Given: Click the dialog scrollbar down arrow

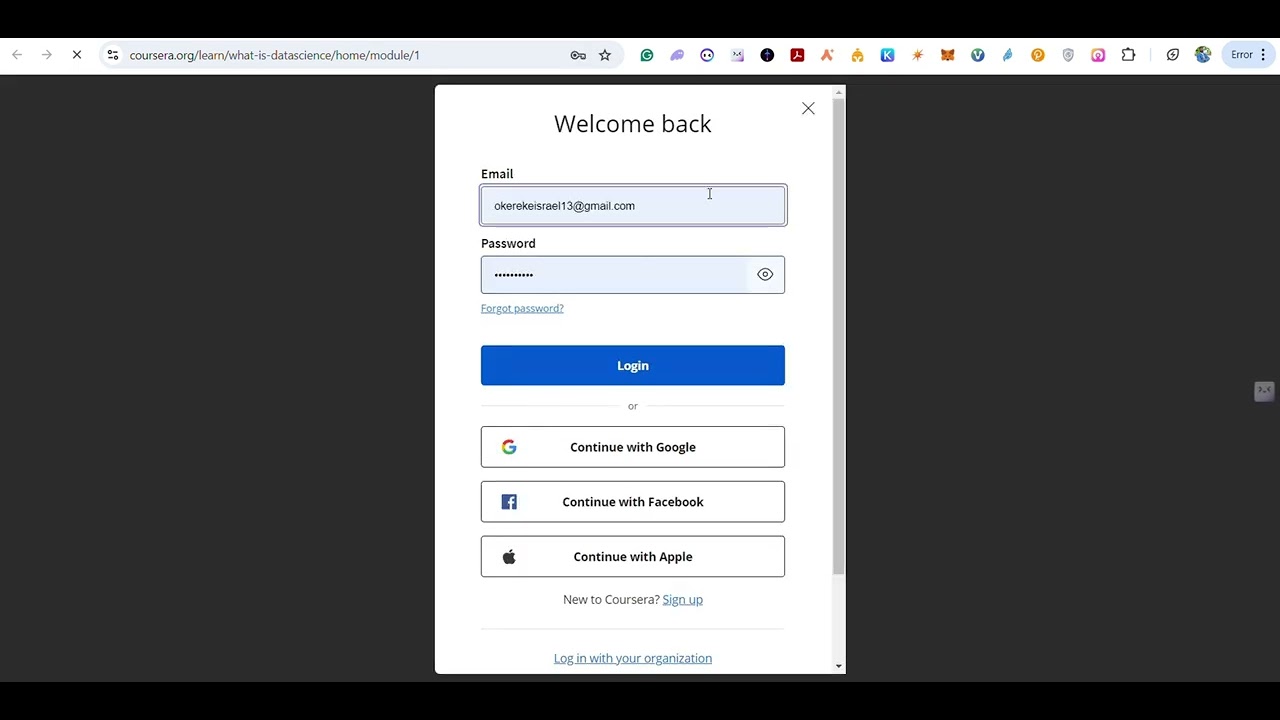Looking at the screenshot, I should [838, 666].
